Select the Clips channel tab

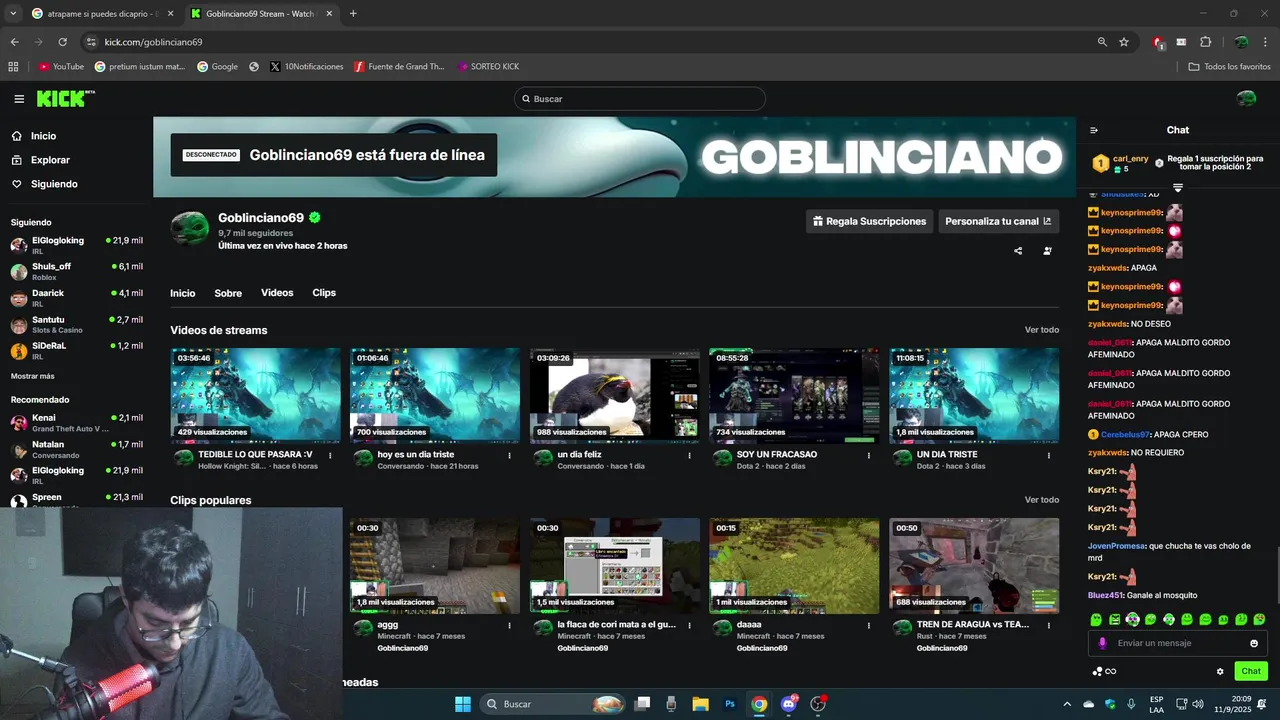pyautogui.click(x=324, y=293)
